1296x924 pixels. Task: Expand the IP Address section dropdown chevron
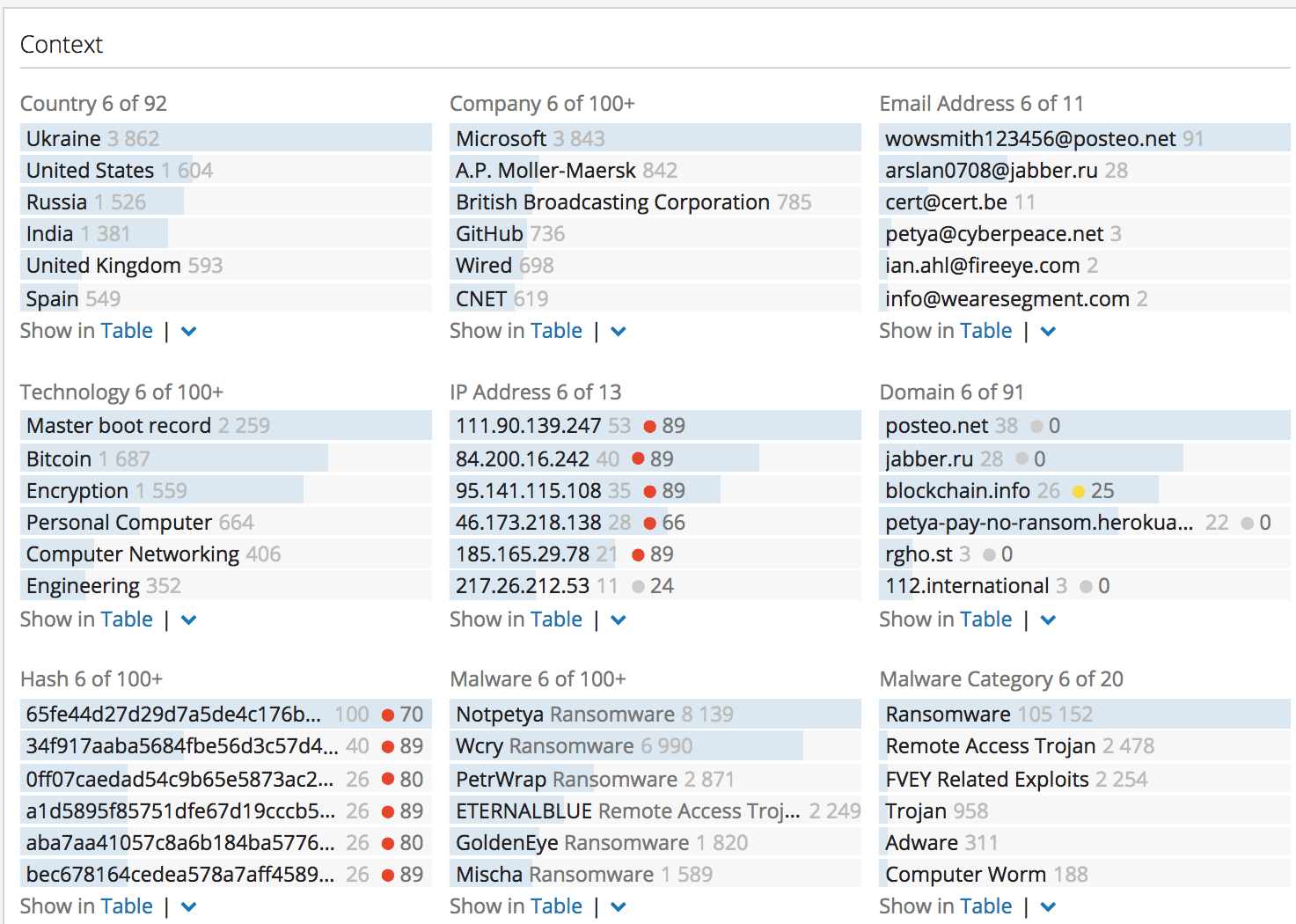click(619, 620)
